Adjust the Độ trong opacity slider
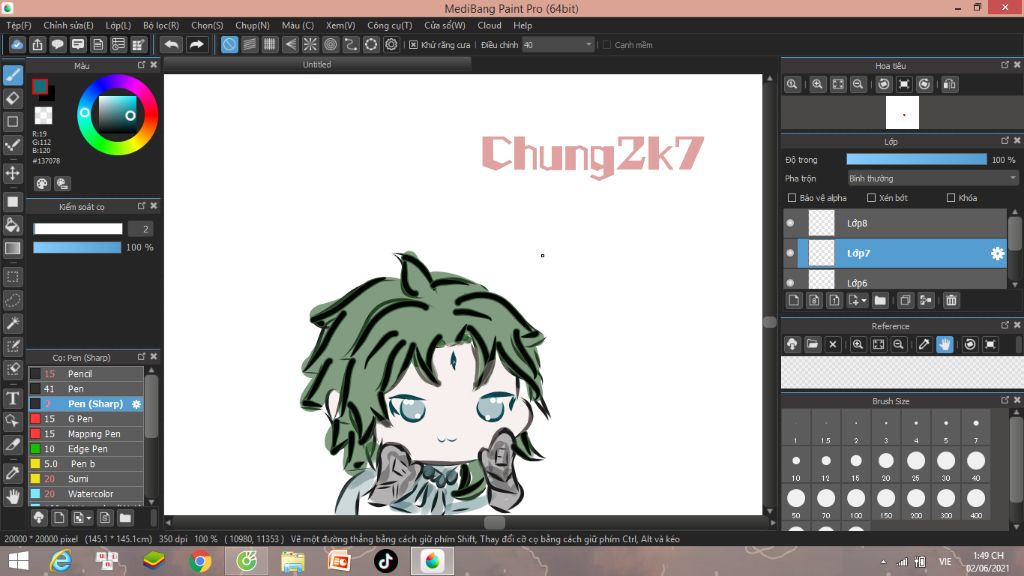1024x576 pixels. [916, 159]
